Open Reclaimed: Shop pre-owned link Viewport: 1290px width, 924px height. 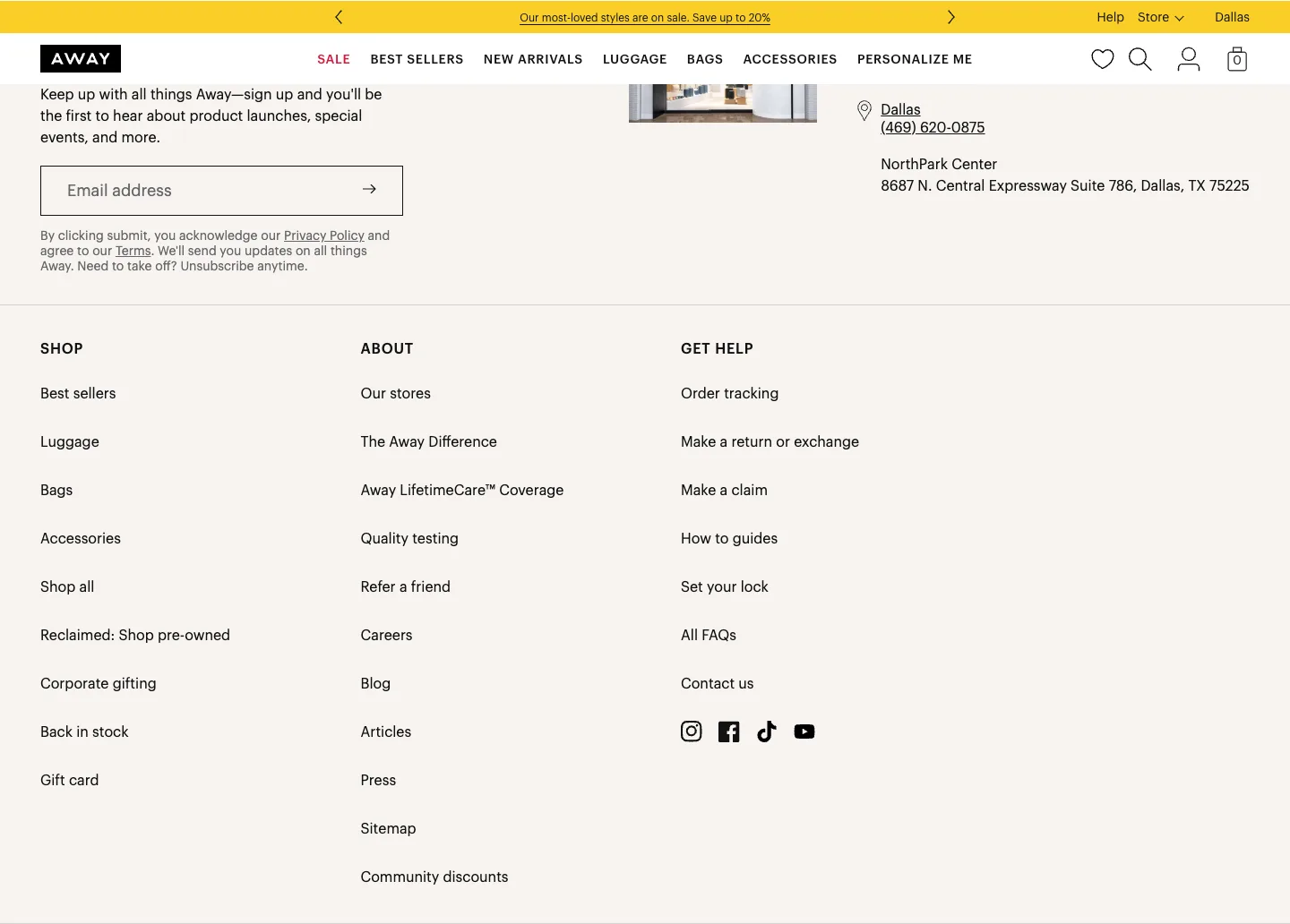[135, 635]
